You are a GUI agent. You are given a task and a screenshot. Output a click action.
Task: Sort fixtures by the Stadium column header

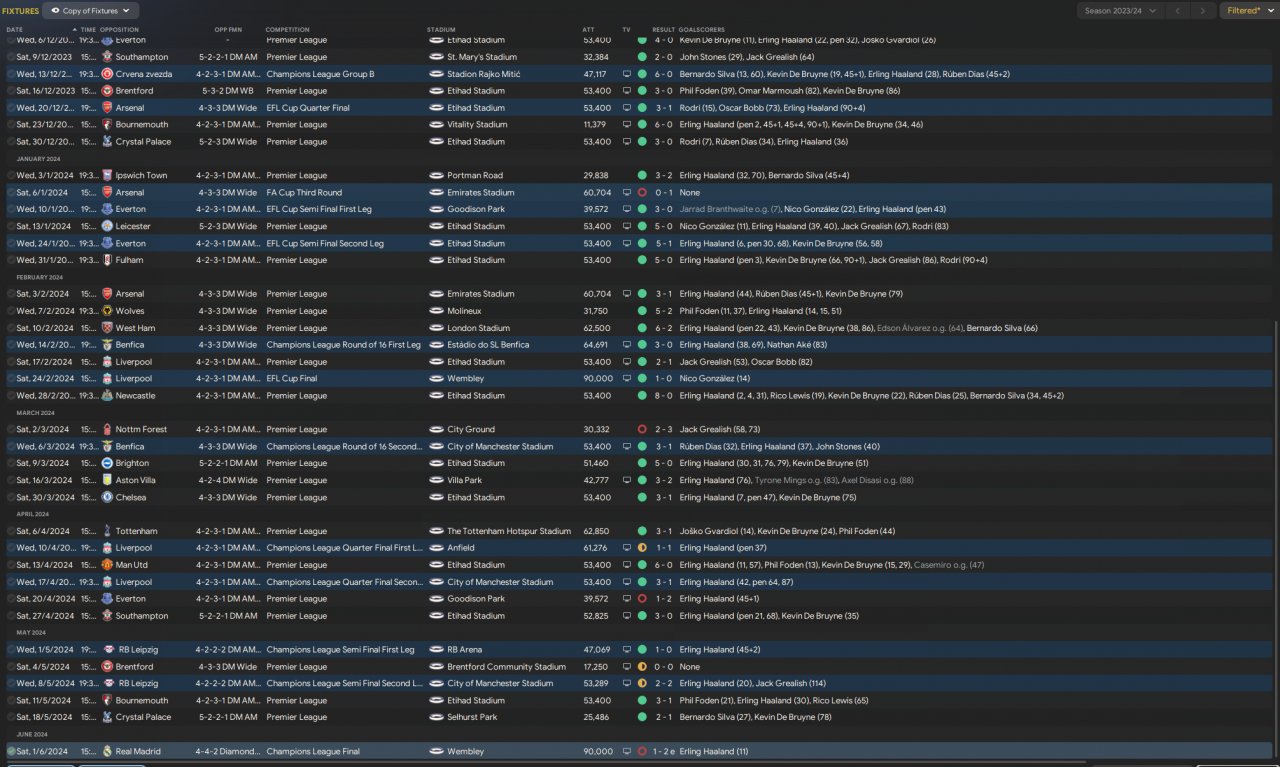click(x=441, y=30)
